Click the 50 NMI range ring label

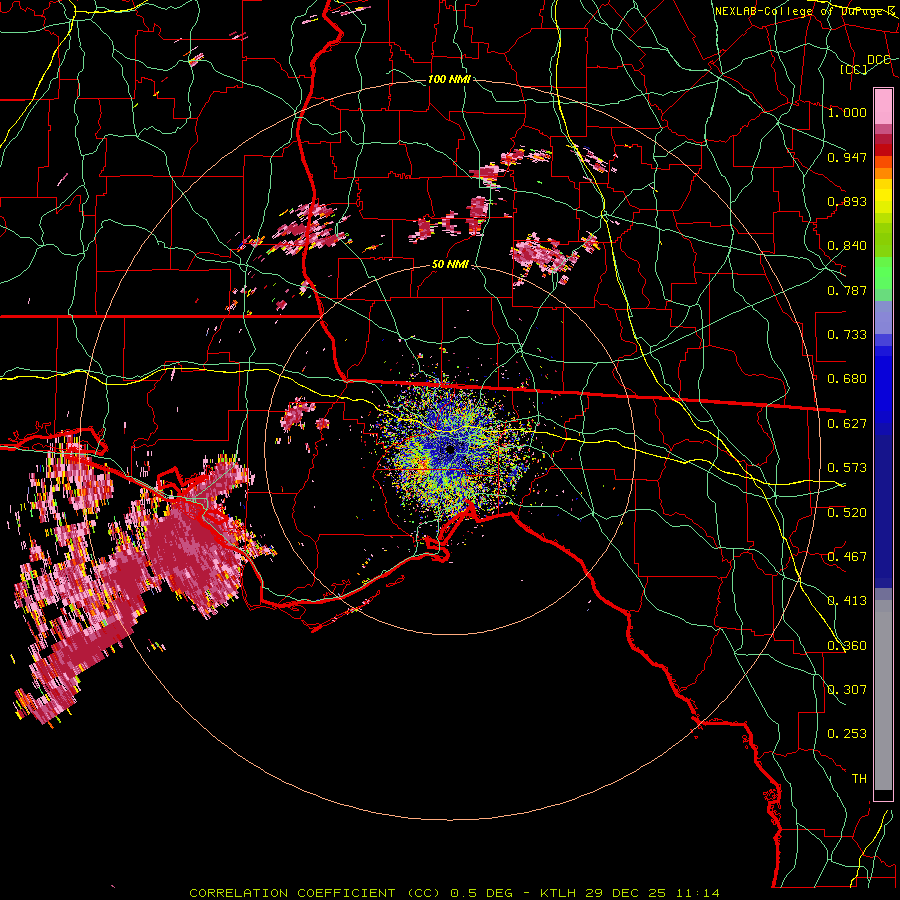(450, 264)
